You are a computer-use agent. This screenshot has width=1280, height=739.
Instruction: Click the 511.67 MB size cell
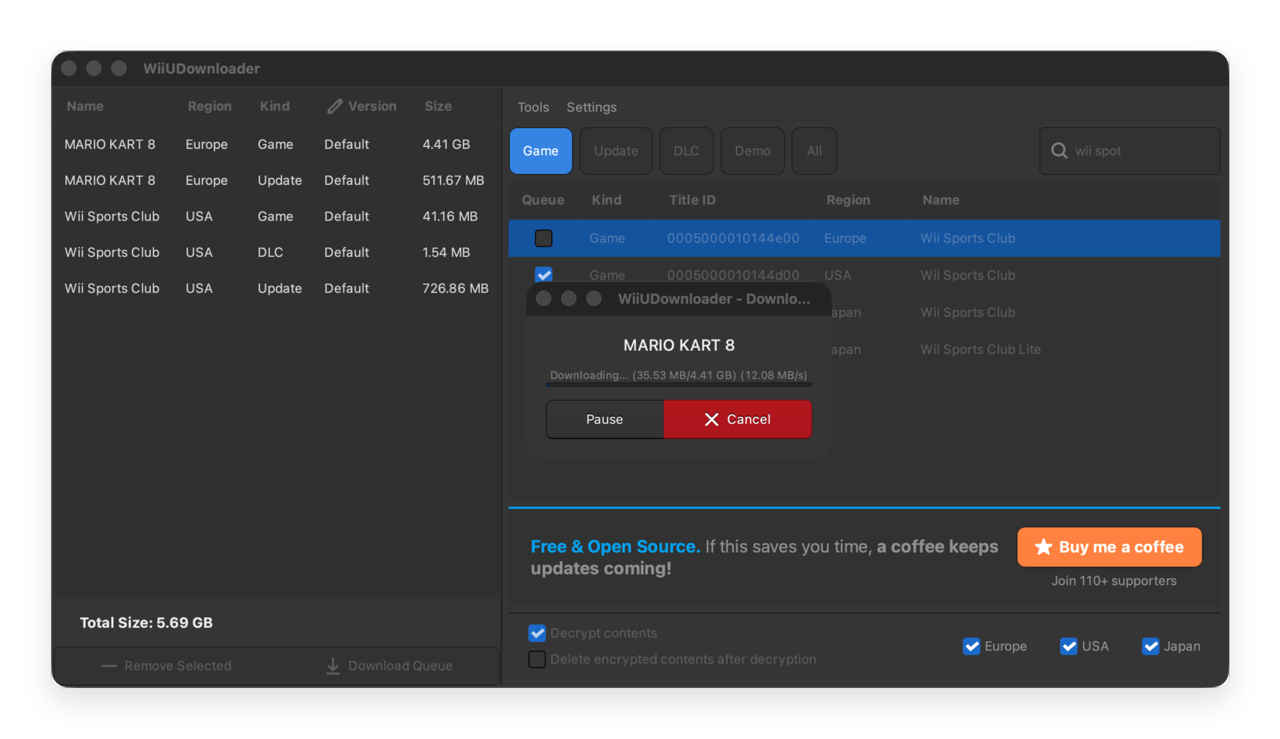(453, 180)
